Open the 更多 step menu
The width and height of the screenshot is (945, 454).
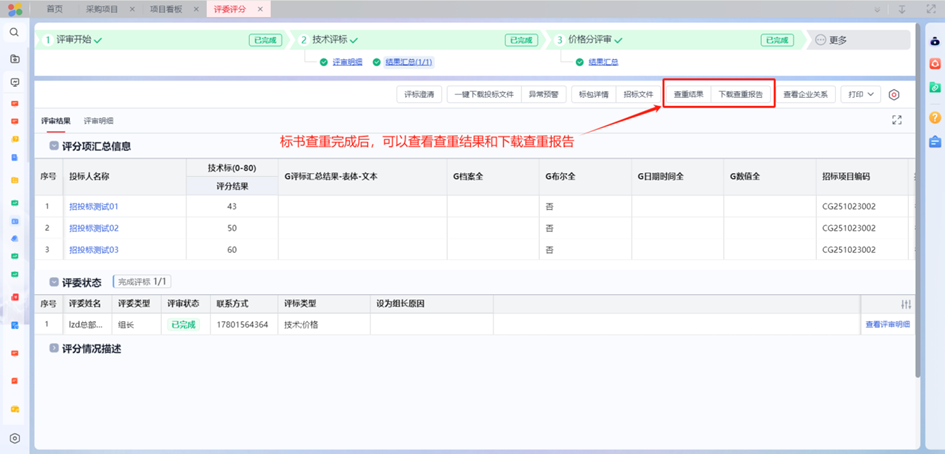pos(831,40)
